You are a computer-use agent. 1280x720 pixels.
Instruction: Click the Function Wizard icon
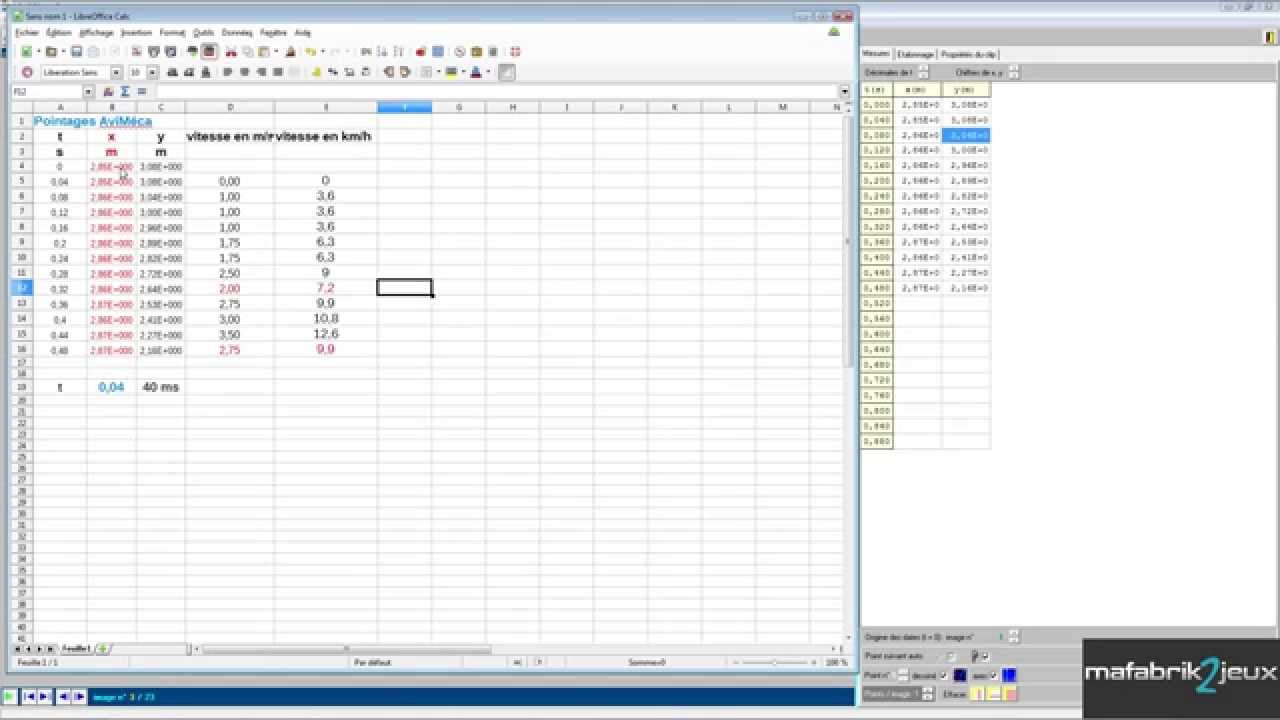[107, 91]
